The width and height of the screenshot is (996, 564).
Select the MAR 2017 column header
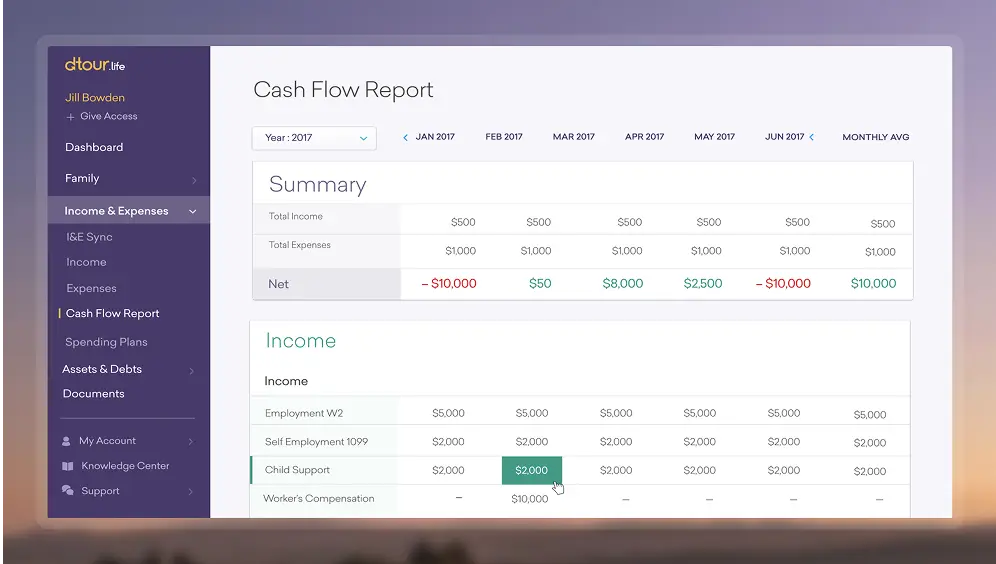[x=574, y=137]
